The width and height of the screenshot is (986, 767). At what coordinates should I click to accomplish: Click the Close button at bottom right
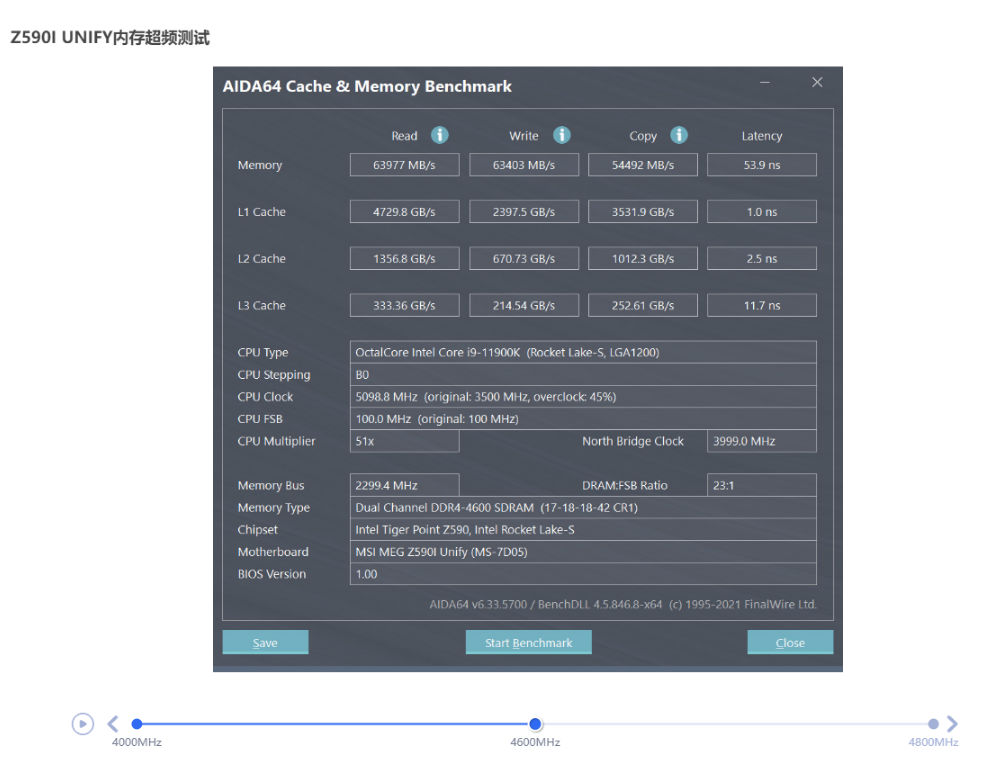point(790,642)
